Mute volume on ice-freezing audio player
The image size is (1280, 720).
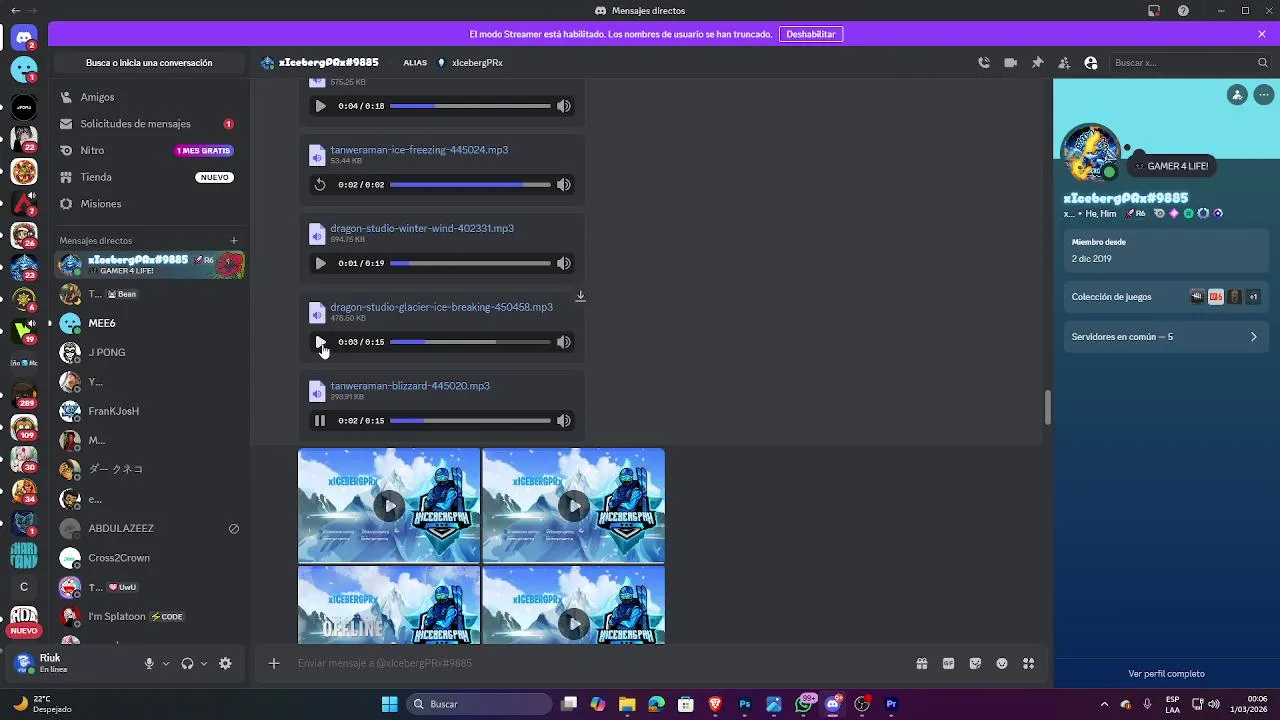564,184
